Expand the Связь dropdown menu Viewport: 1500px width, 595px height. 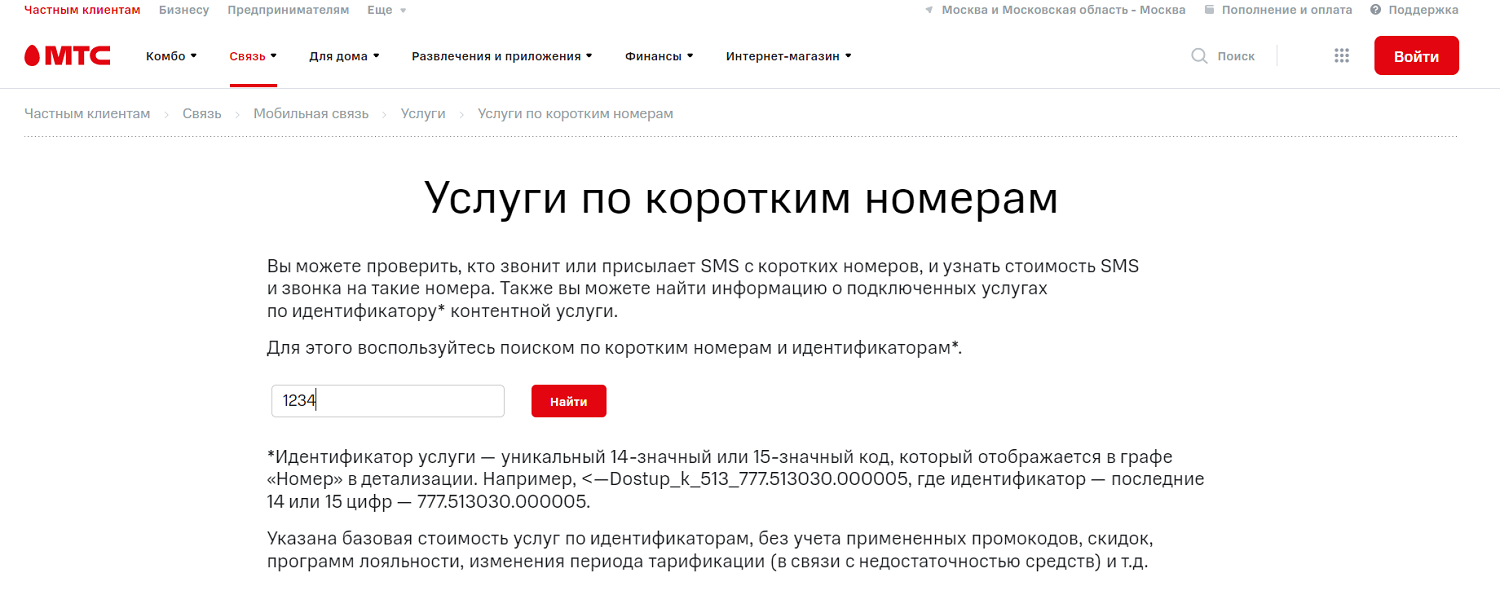tap(253, 56)
